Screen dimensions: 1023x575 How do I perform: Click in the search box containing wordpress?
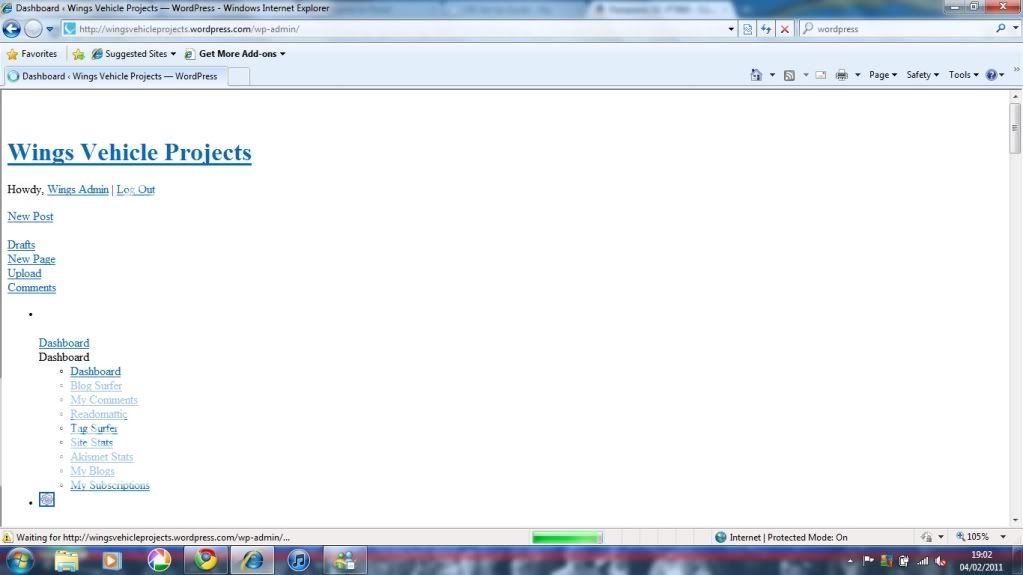click(x=900, y=29)
